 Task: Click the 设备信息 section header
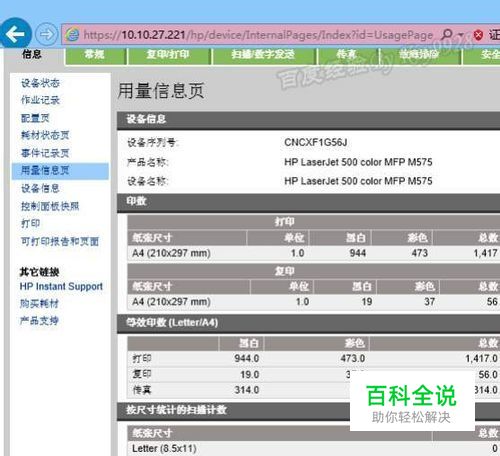308,120
